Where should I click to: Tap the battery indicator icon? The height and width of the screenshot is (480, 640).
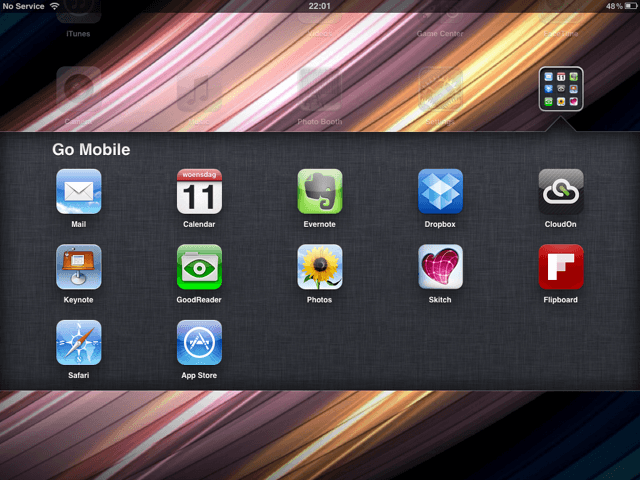[631, 6]
